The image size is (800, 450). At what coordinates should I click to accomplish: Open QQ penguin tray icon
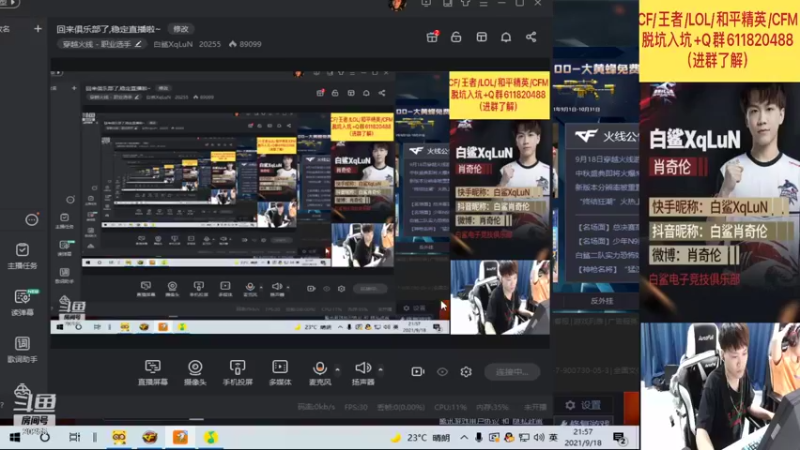click(x=509, y=437)
